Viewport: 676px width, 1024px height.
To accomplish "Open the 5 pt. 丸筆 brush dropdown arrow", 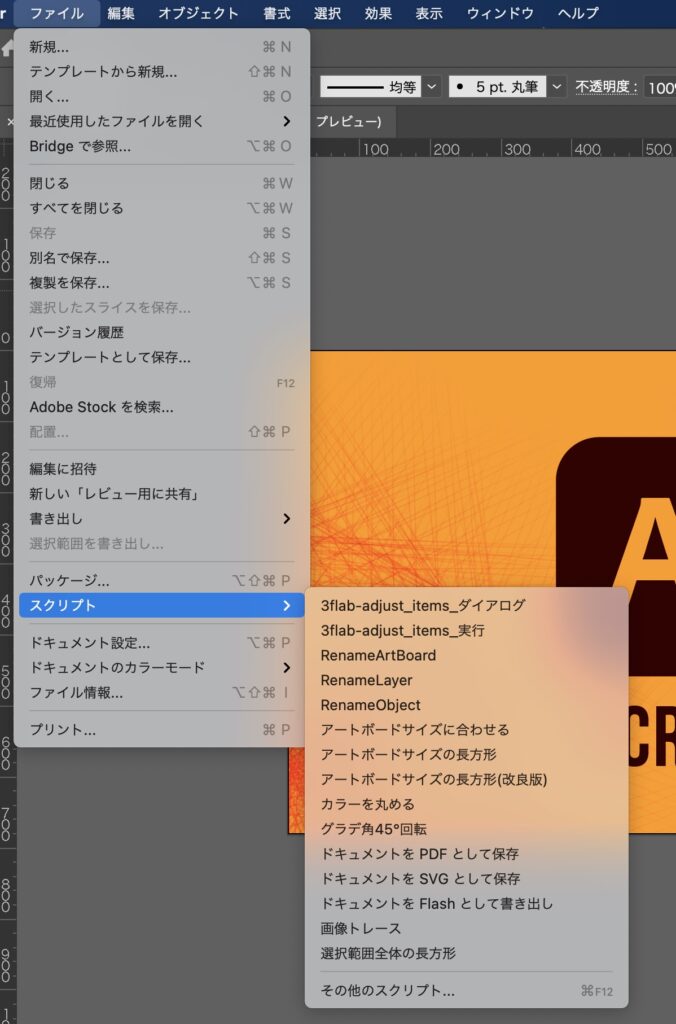I will click(557, 87).
